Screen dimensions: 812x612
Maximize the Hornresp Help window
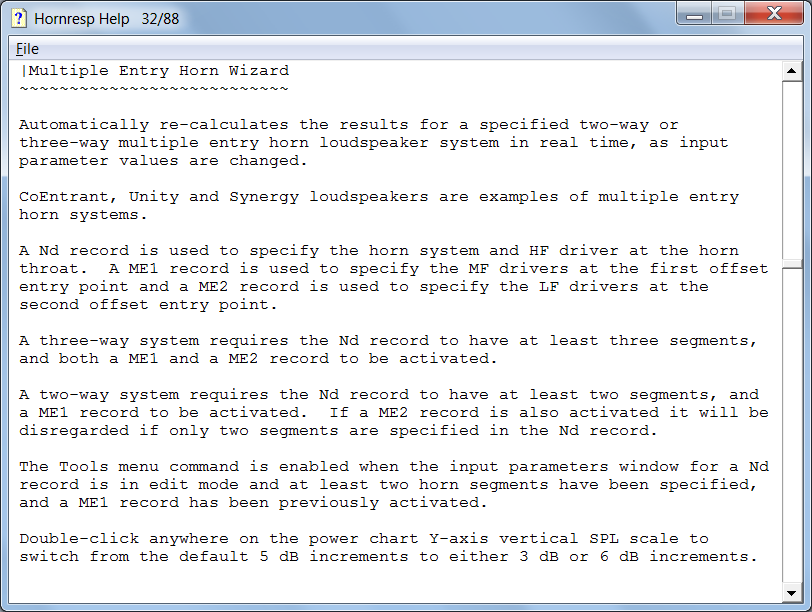point(727,14)
